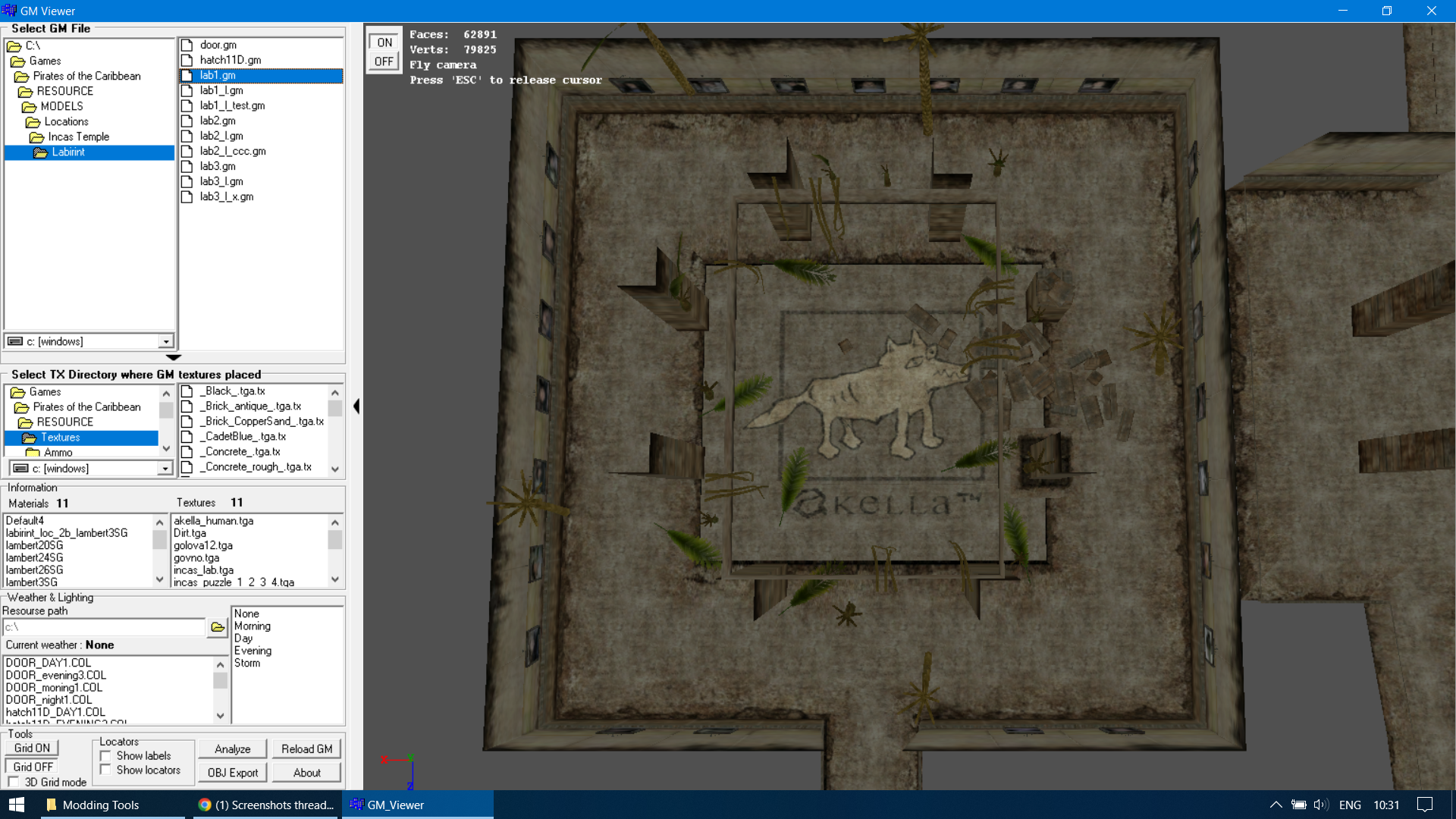The width and height of the screenshot is (1456, 819).
Task: Select labirint_loc_2b_lambert3SG material
Action: pos(67,533)
